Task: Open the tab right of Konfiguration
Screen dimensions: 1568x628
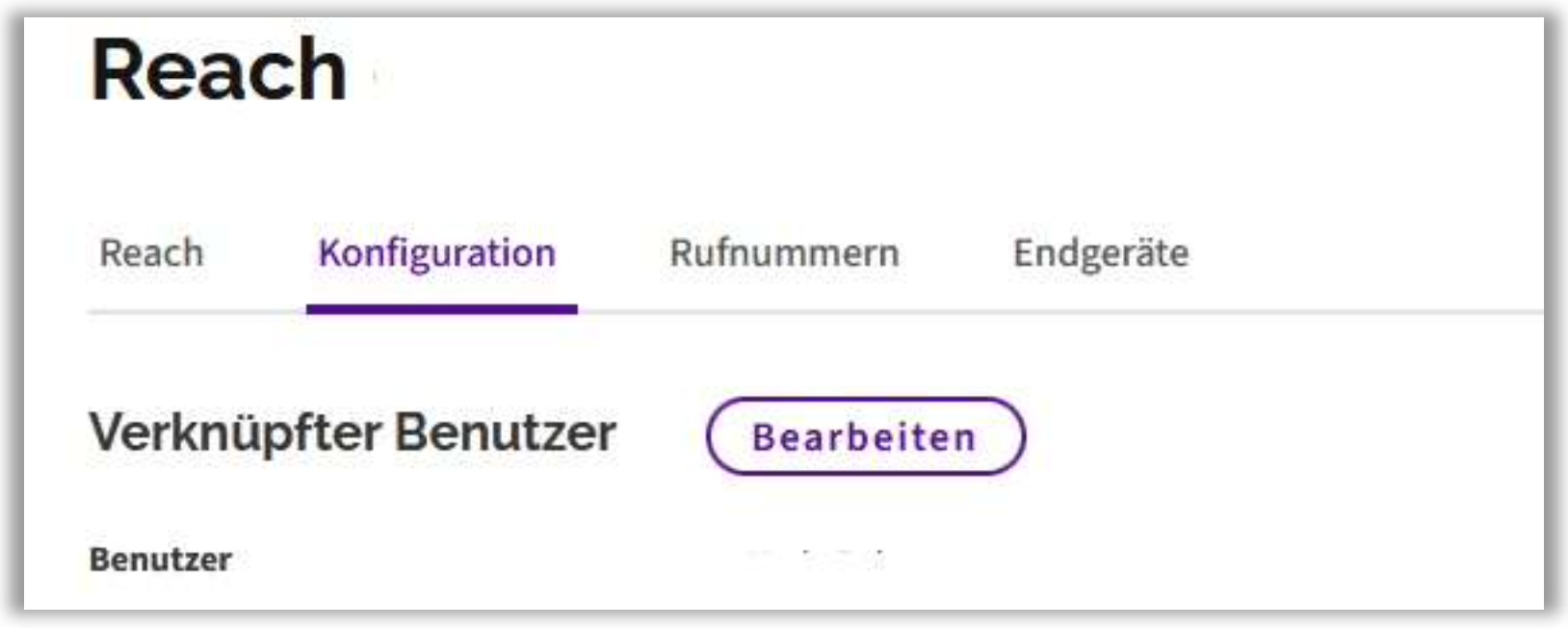Action: click(x=784, y=253)
